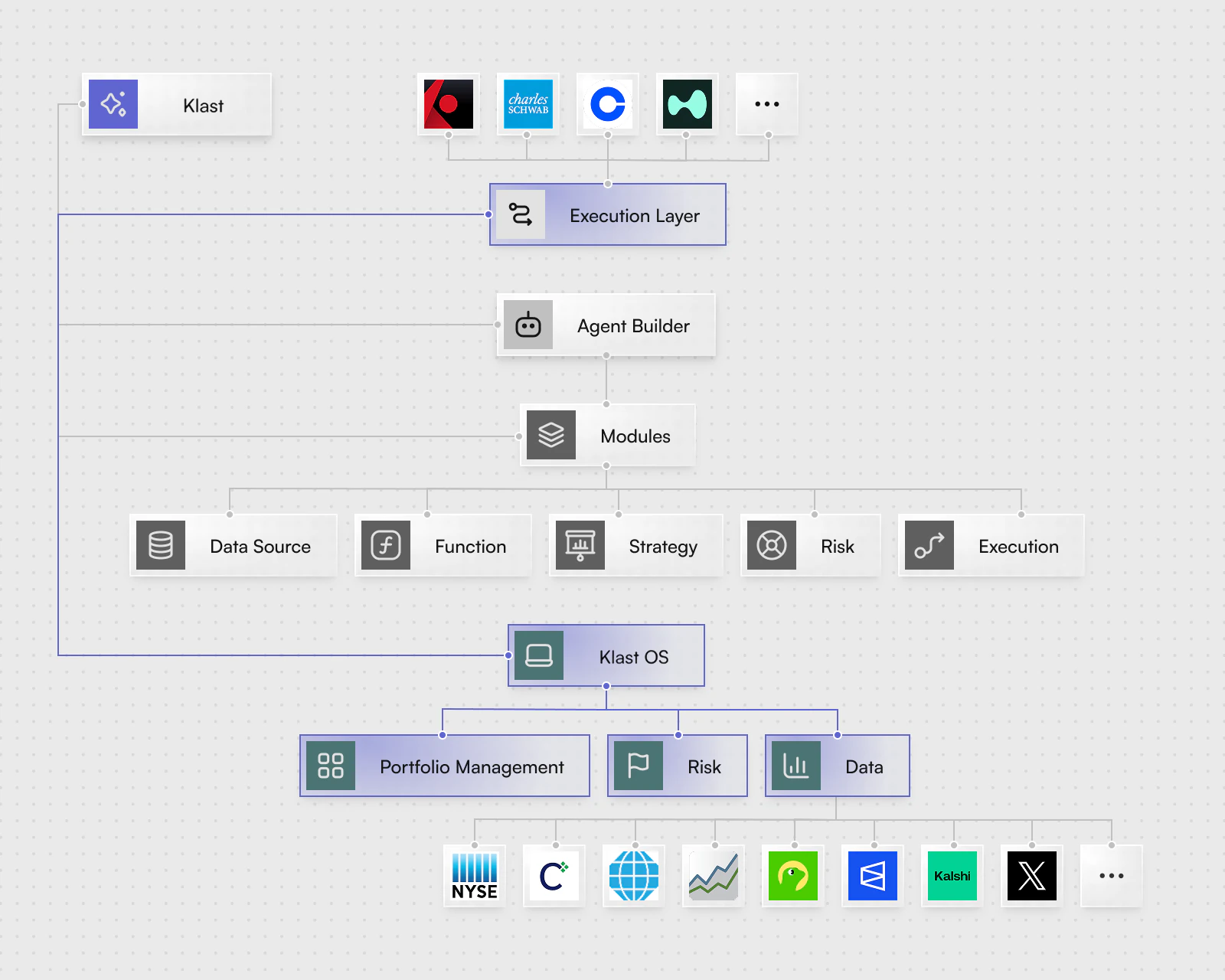Select the Coinbase blue C icon
This screenshot has height=980, width=1225.
click(608, 104)
